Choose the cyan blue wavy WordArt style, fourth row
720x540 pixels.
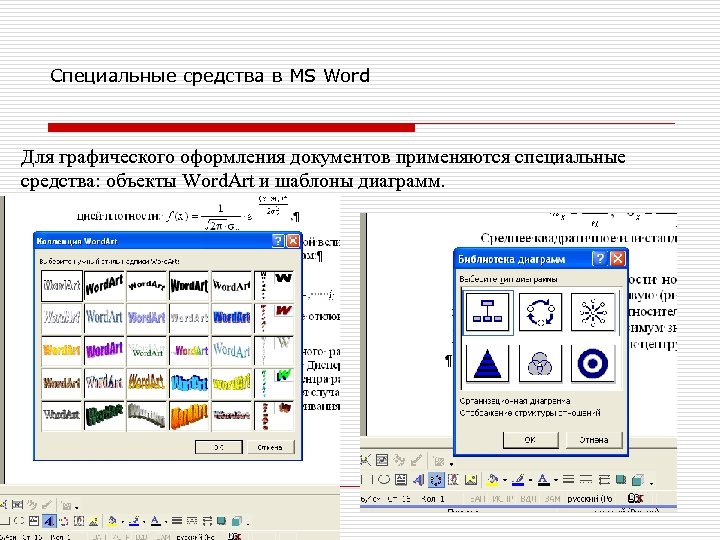[189, 383]
